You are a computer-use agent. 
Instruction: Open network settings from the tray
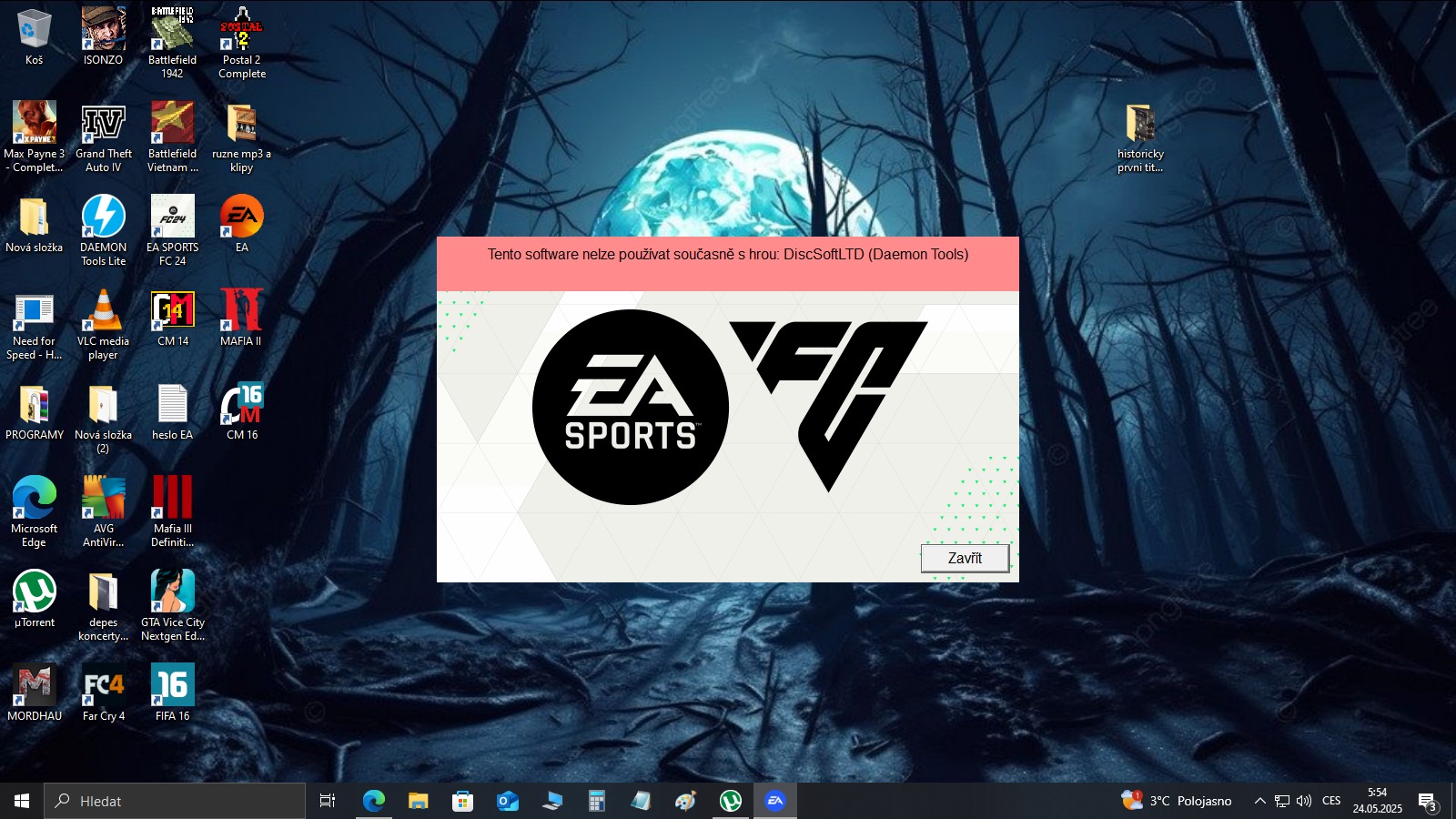tap(1281, 801)
